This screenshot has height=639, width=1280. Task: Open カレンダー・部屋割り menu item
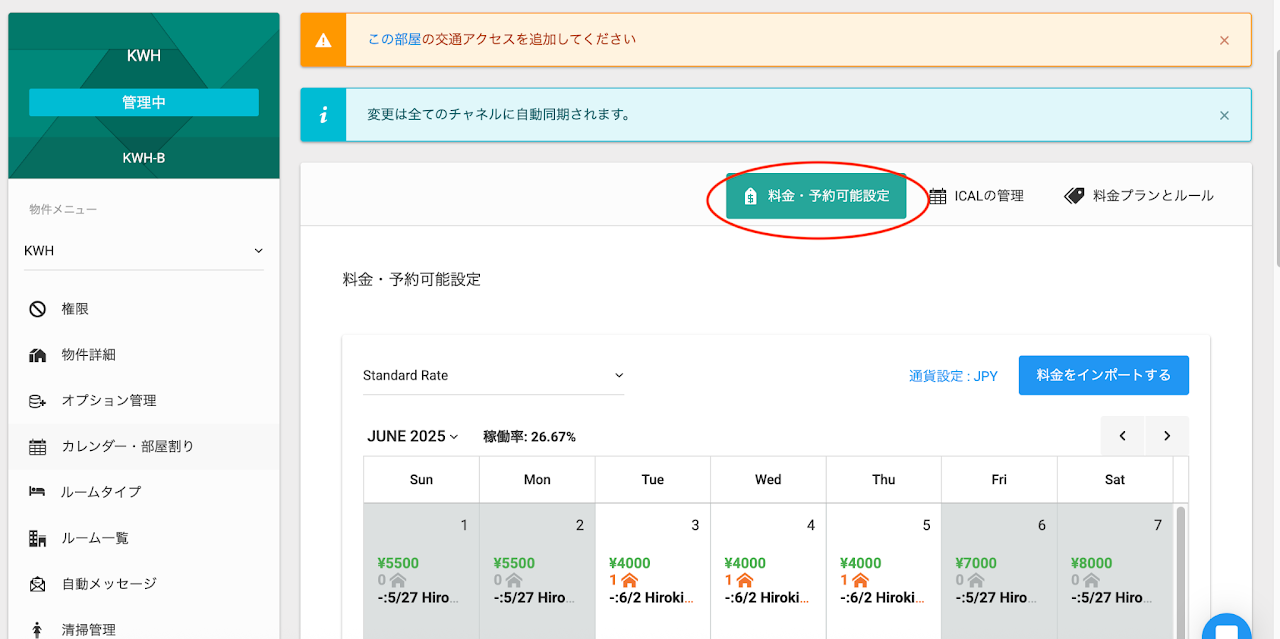point(127,447)
